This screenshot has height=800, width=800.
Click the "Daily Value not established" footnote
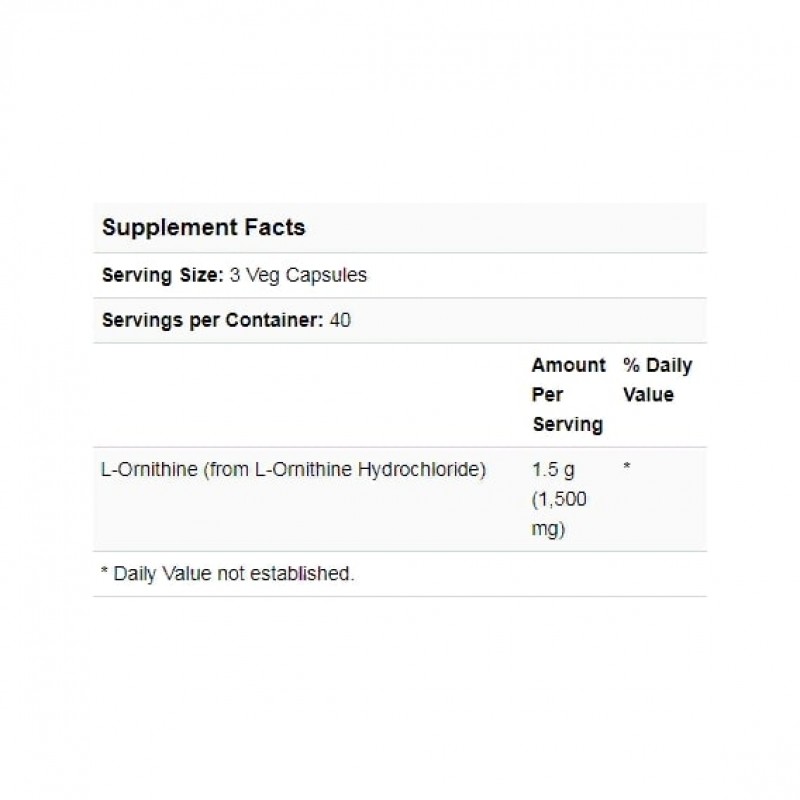(x=233, y=574)
